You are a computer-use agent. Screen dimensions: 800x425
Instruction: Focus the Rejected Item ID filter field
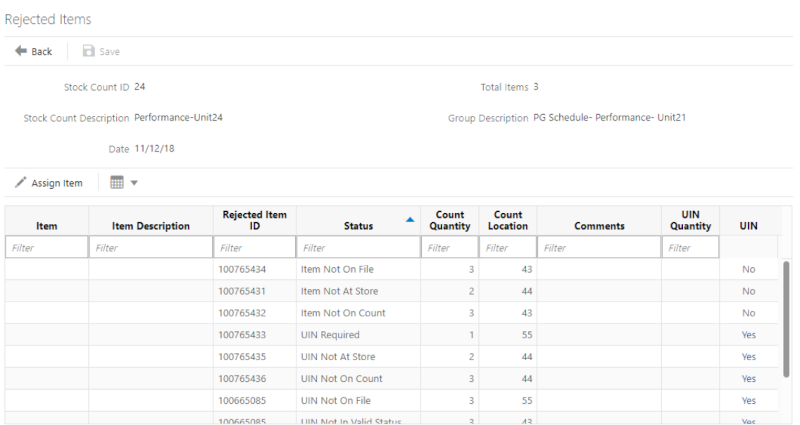(254, 247)
